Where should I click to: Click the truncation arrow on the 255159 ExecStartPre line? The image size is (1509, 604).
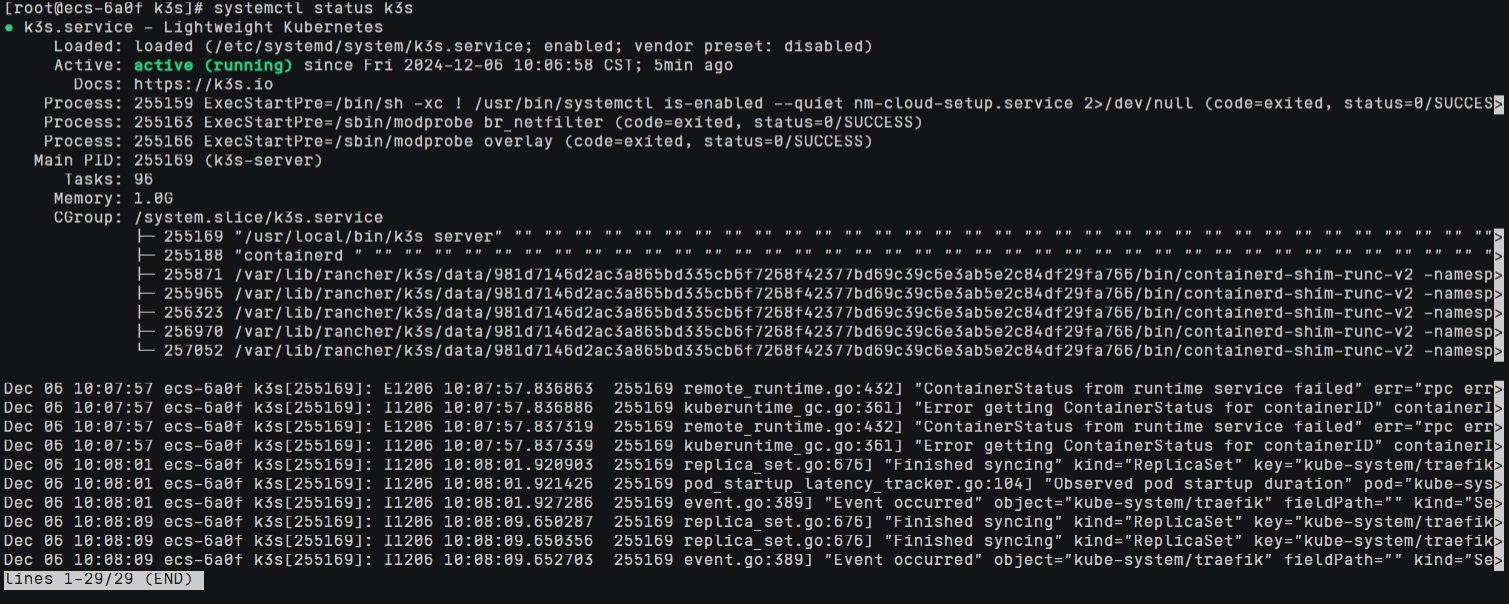1498,104
